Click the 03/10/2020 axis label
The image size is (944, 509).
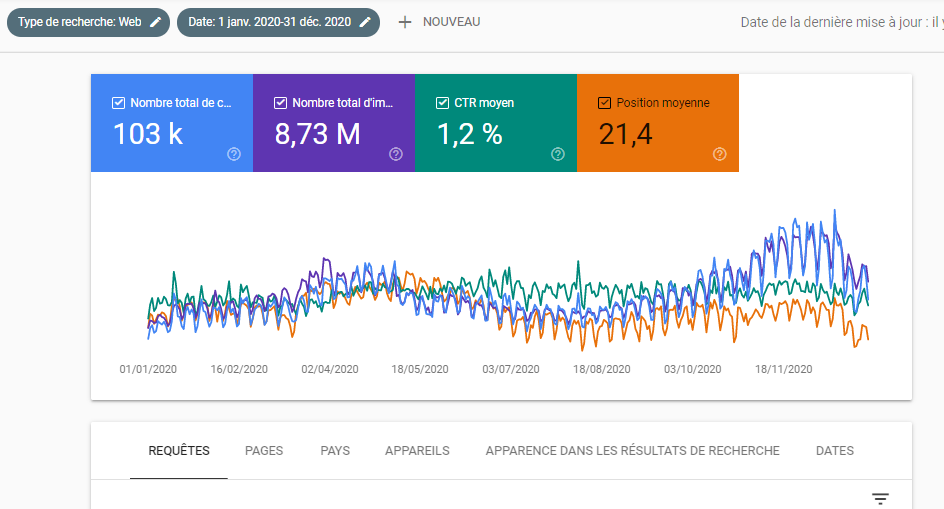[x=692, y=369]
